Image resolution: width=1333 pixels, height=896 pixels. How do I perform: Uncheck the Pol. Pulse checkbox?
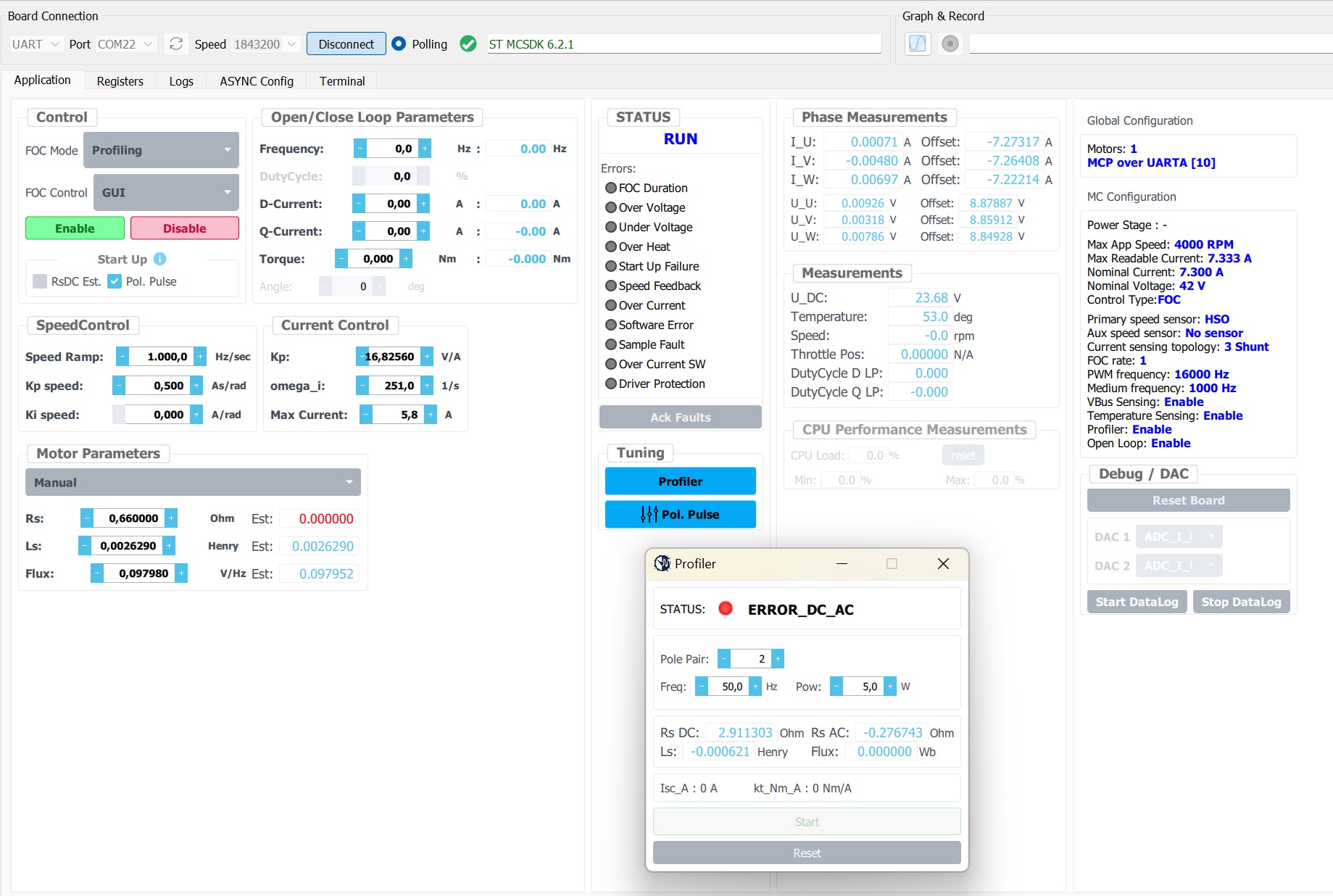click(x=114, y=281)
